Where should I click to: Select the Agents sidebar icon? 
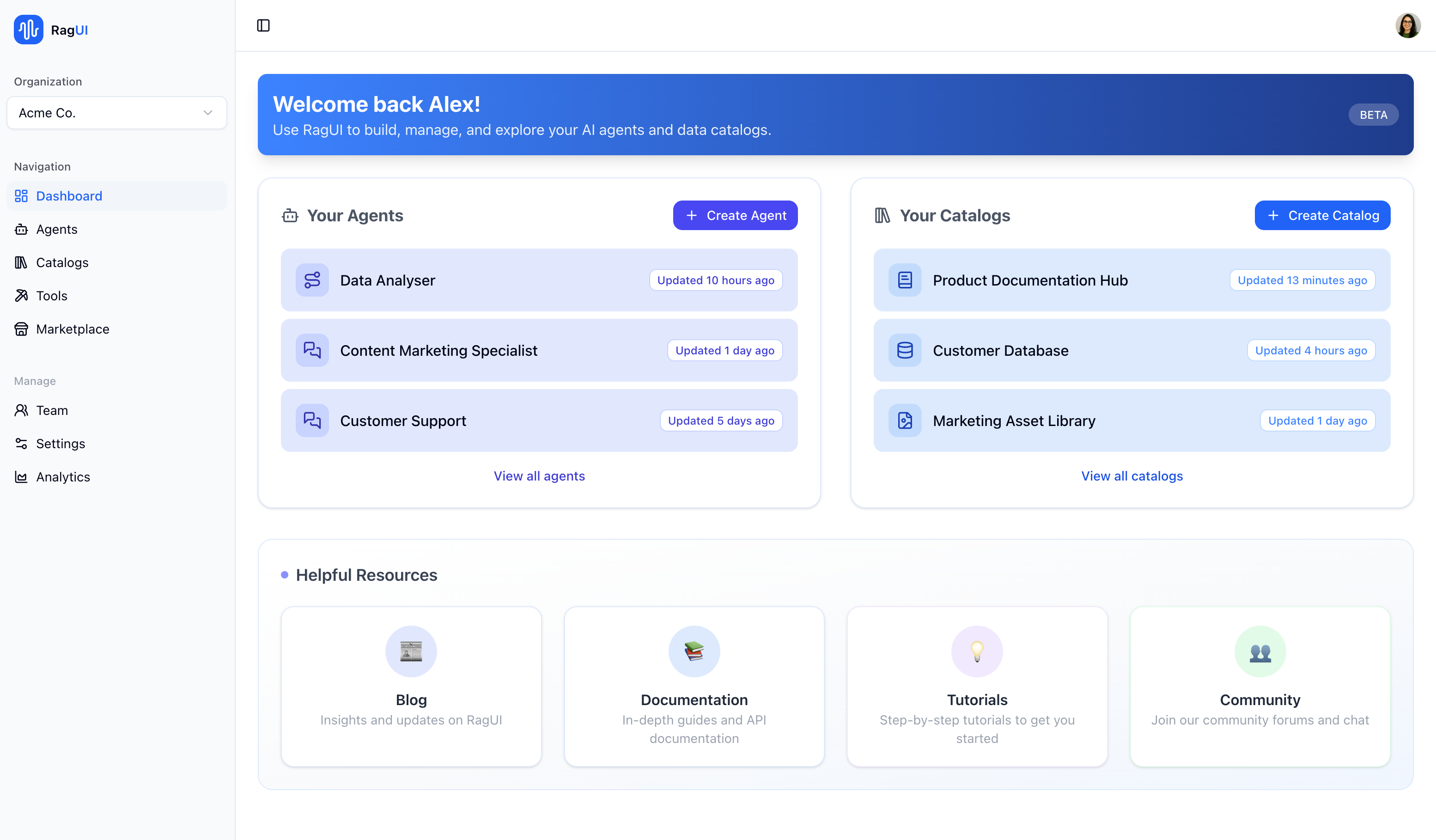point(21,229)
